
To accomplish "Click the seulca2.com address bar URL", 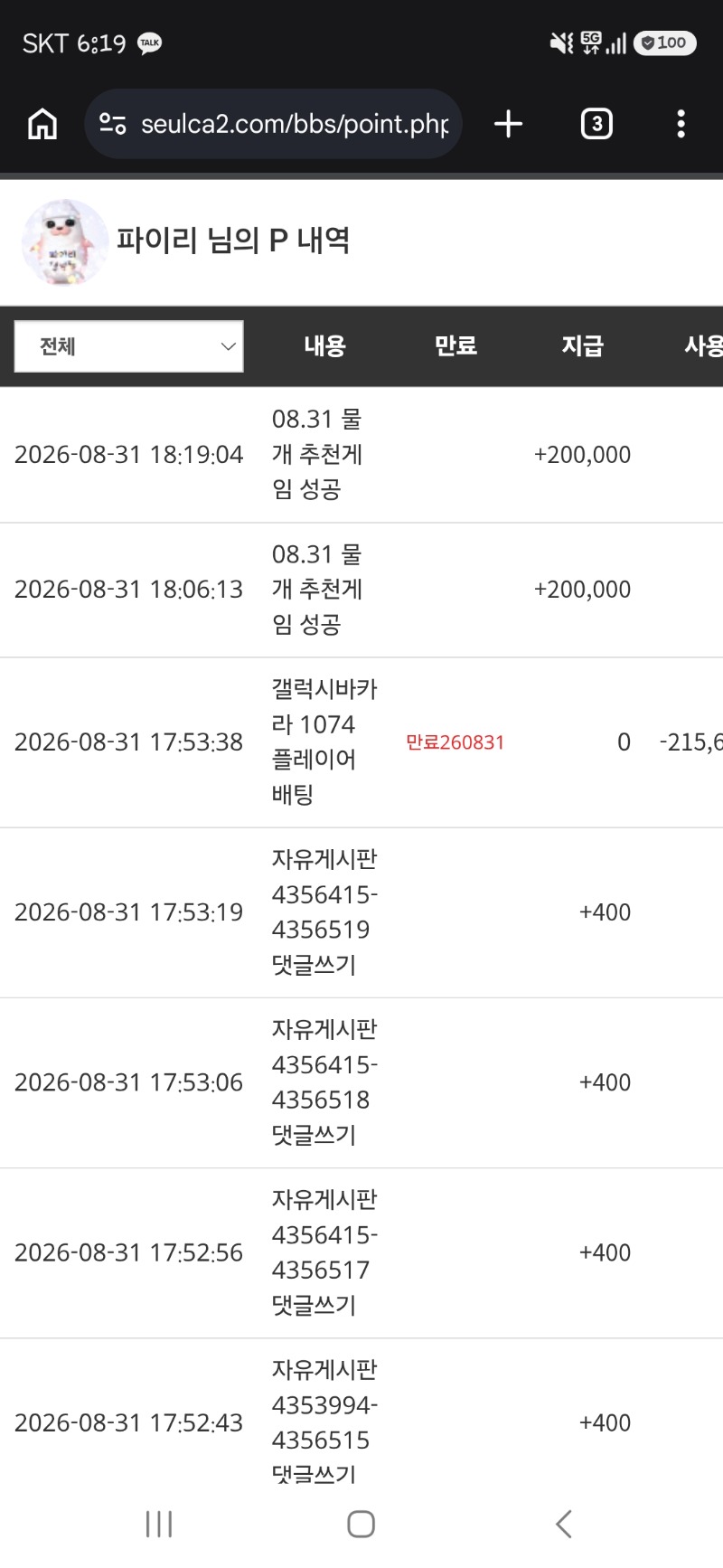I will [x=295, y=124].
